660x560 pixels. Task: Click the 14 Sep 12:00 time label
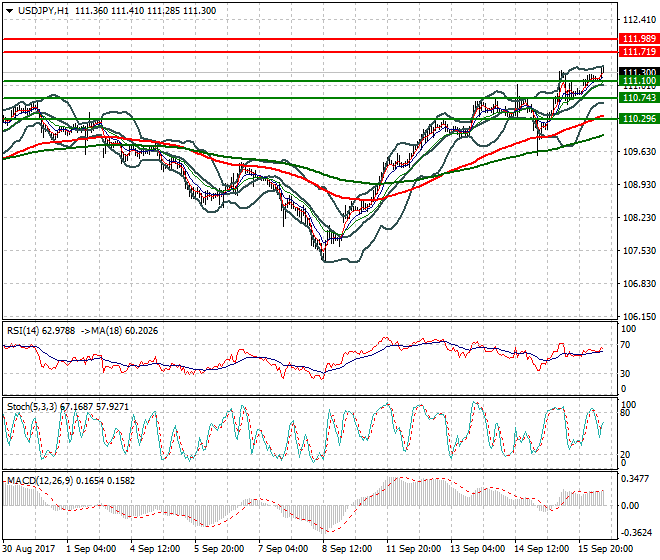542,549
